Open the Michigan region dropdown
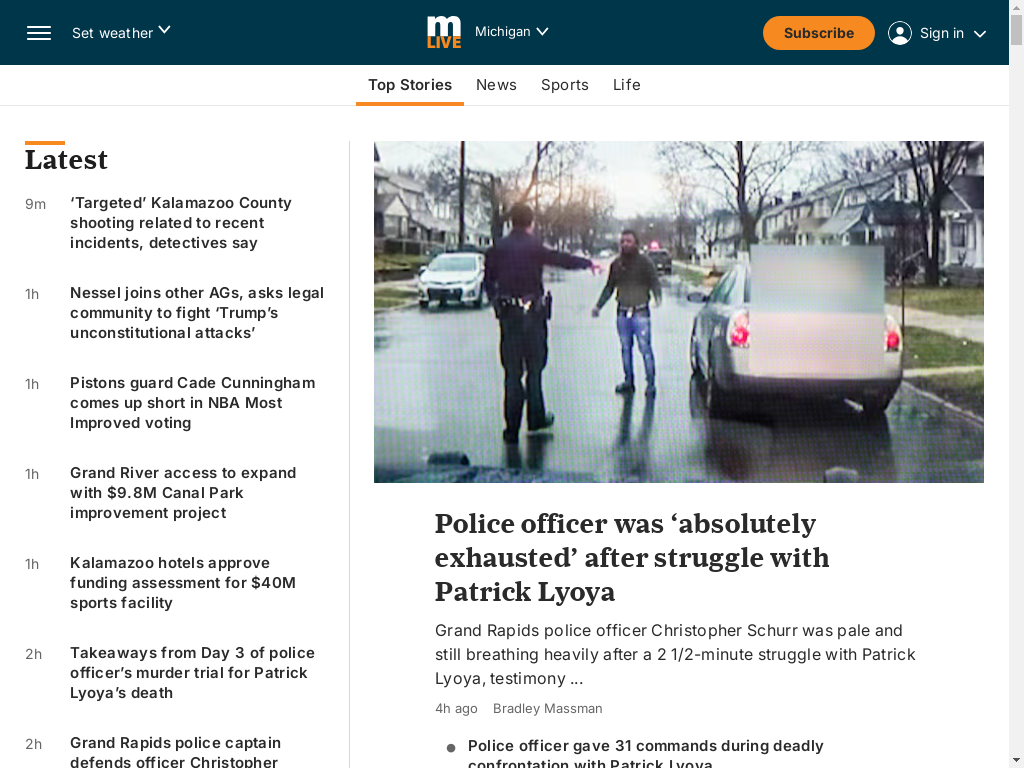The image size is (1024, 768). [511, 31]
